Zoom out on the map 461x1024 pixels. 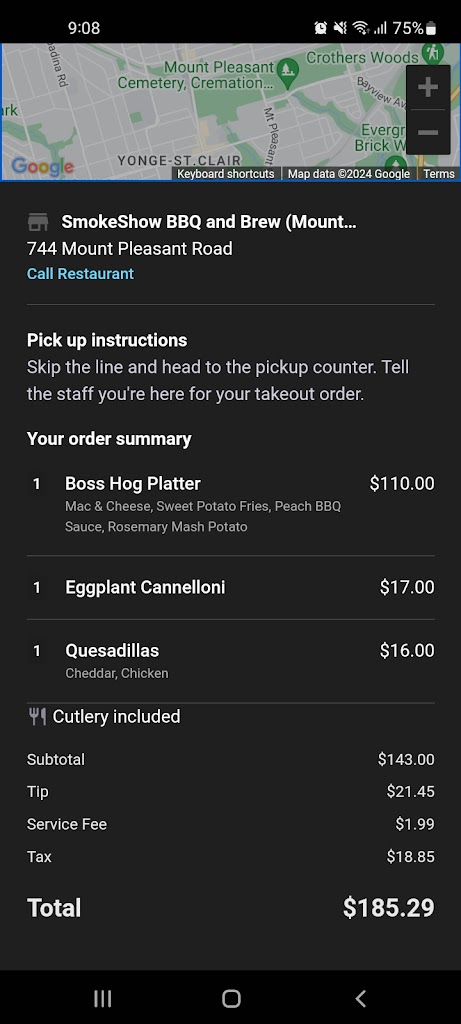(428, 133)
